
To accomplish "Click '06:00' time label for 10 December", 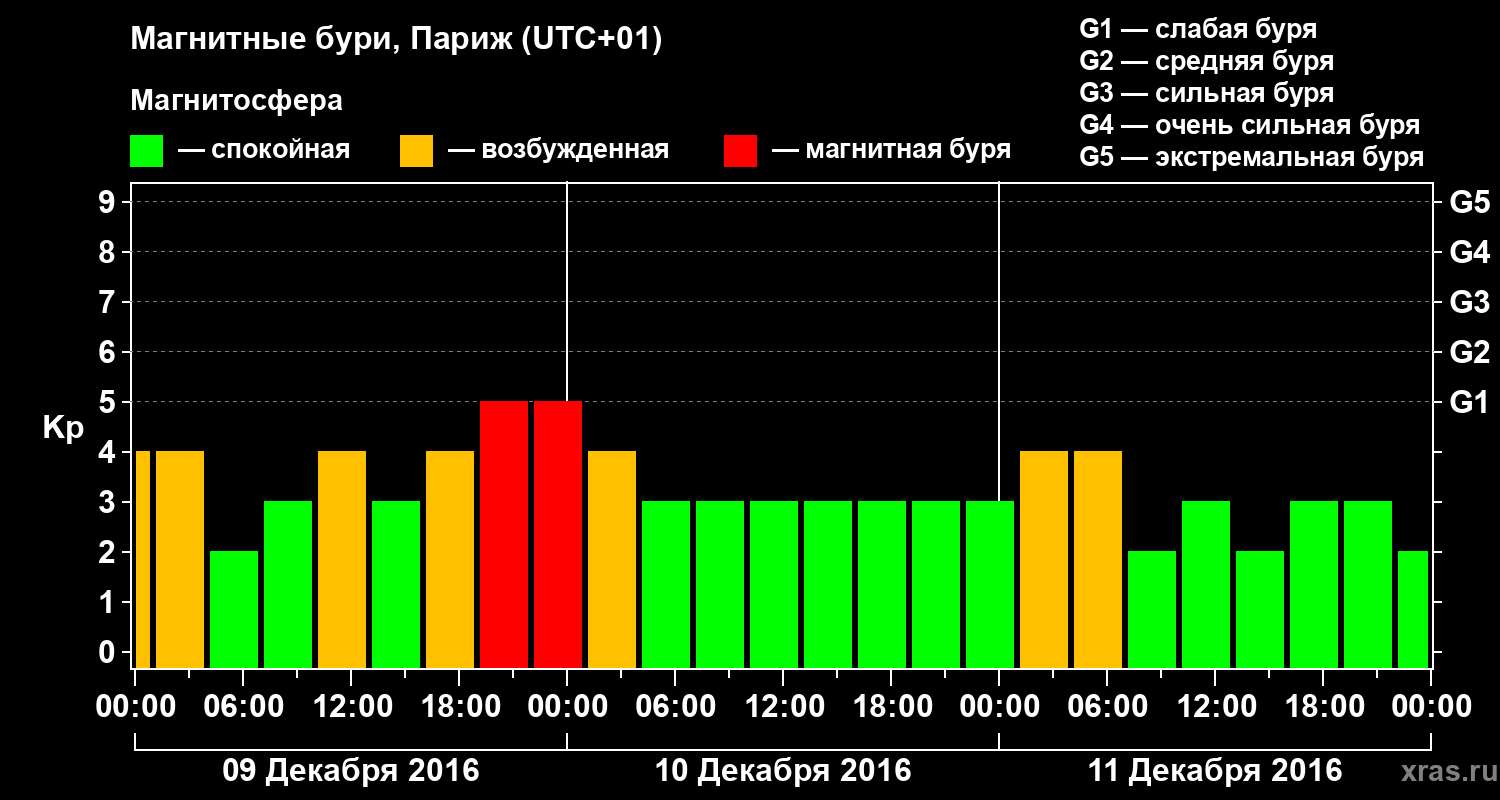I will click(x=675, y=707).
